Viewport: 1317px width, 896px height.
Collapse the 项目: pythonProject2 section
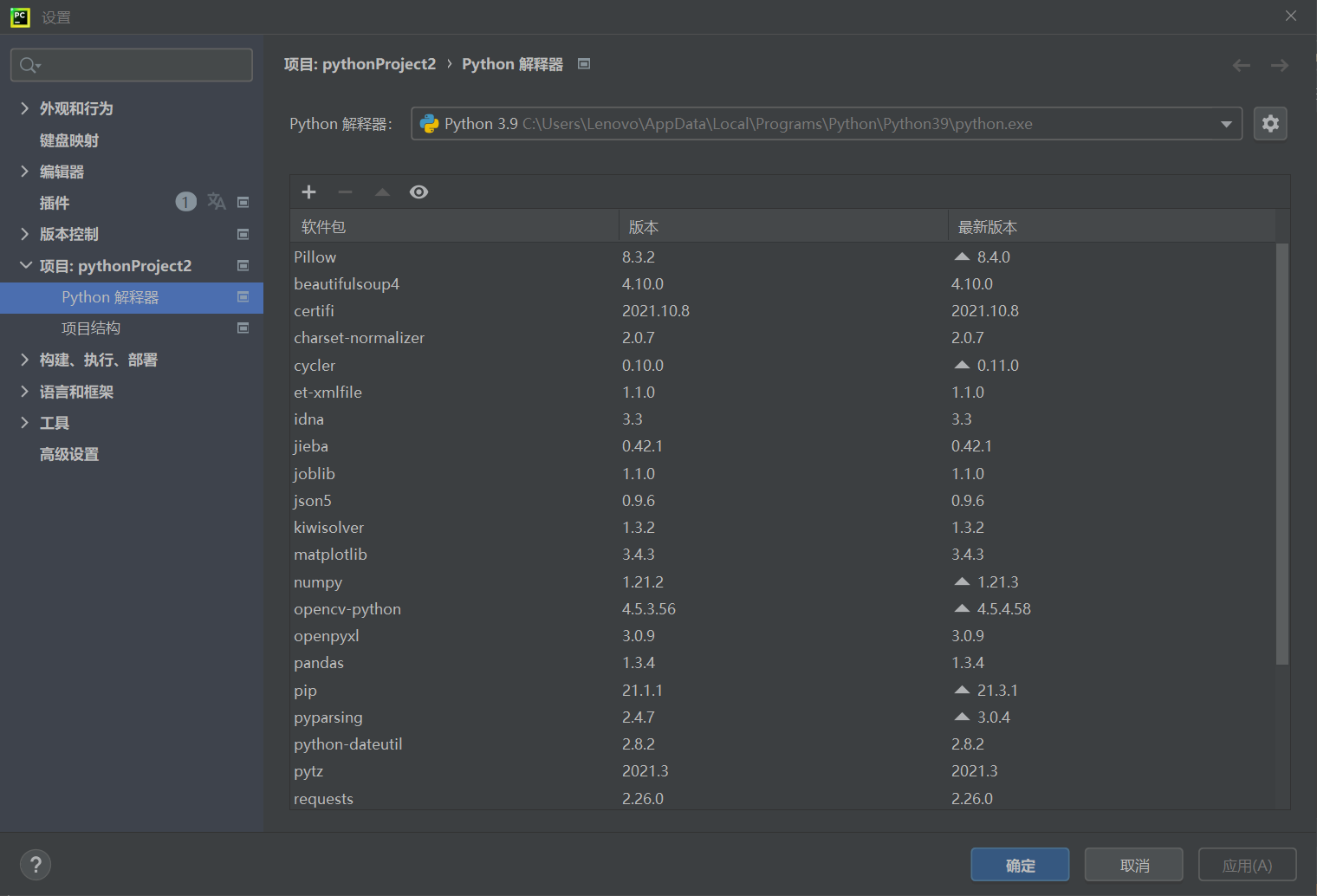25,265
